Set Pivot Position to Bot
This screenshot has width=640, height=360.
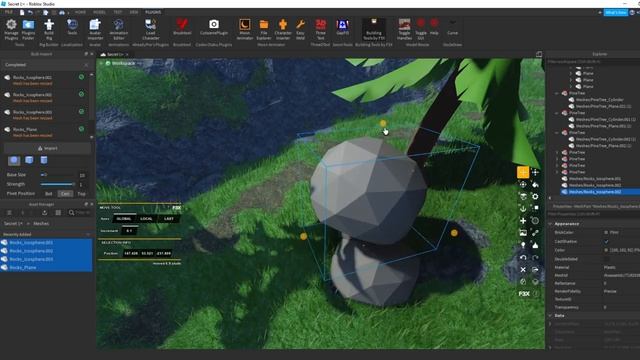tap(49, 194)
